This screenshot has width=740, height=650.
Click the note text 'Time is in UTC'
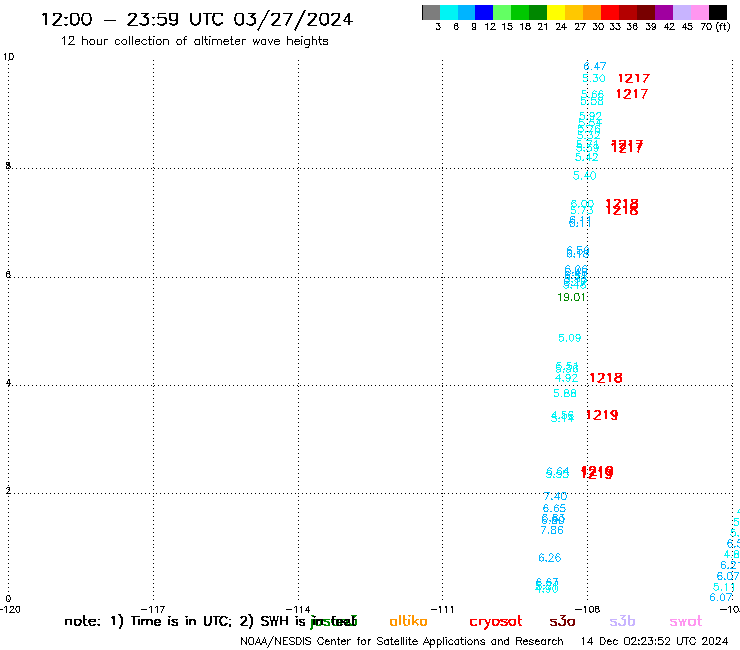pos(181,621)
